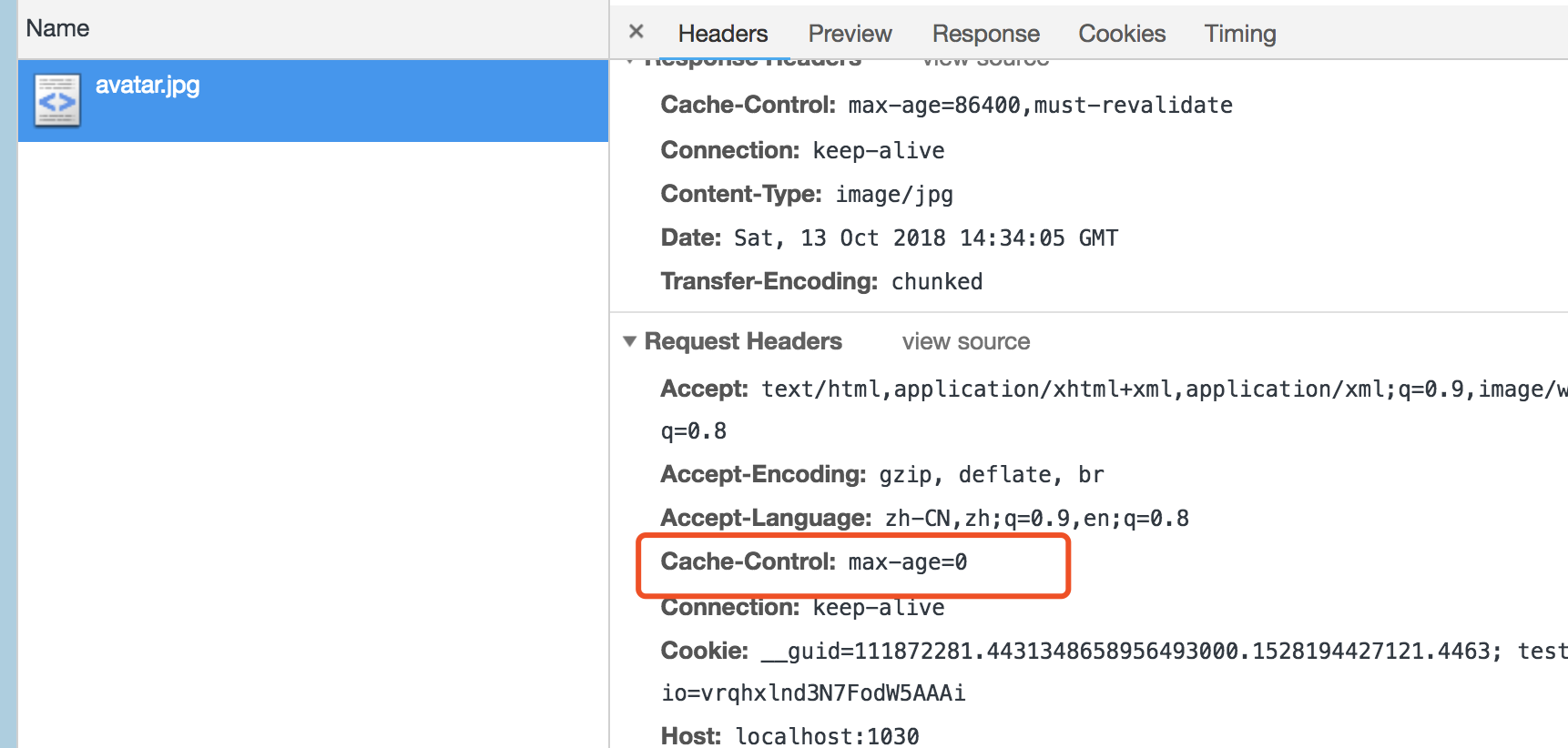The height and width of the screenshot is (748, 1568).
Task: Go to the Cookies tab
Action: tap(1122, 34)
